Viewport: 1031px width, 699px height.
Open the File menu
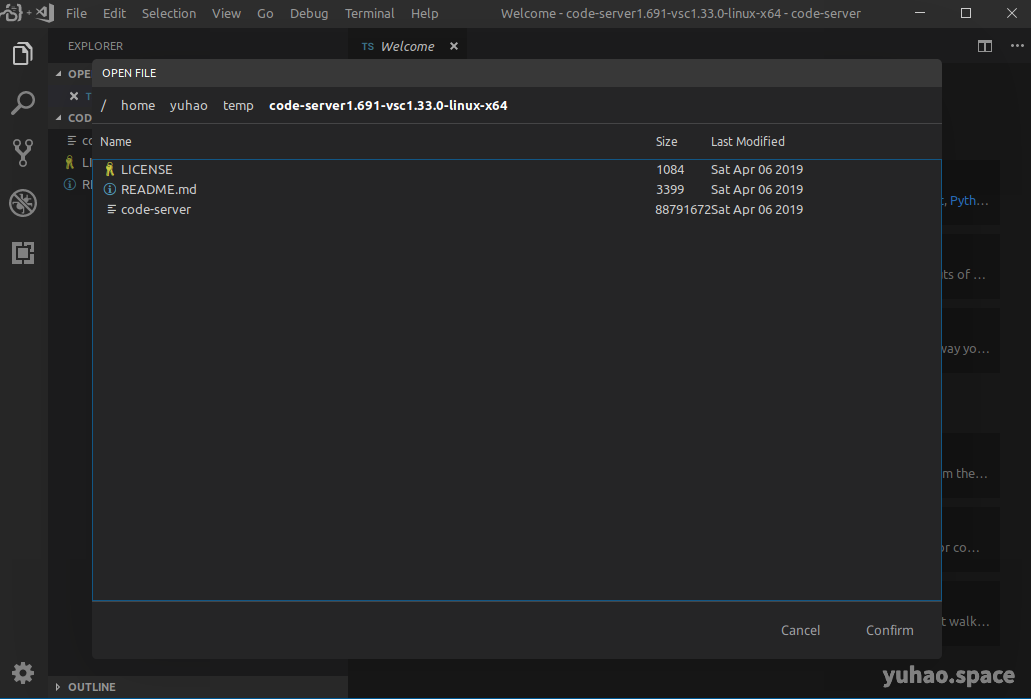click(x=76, y=13)
